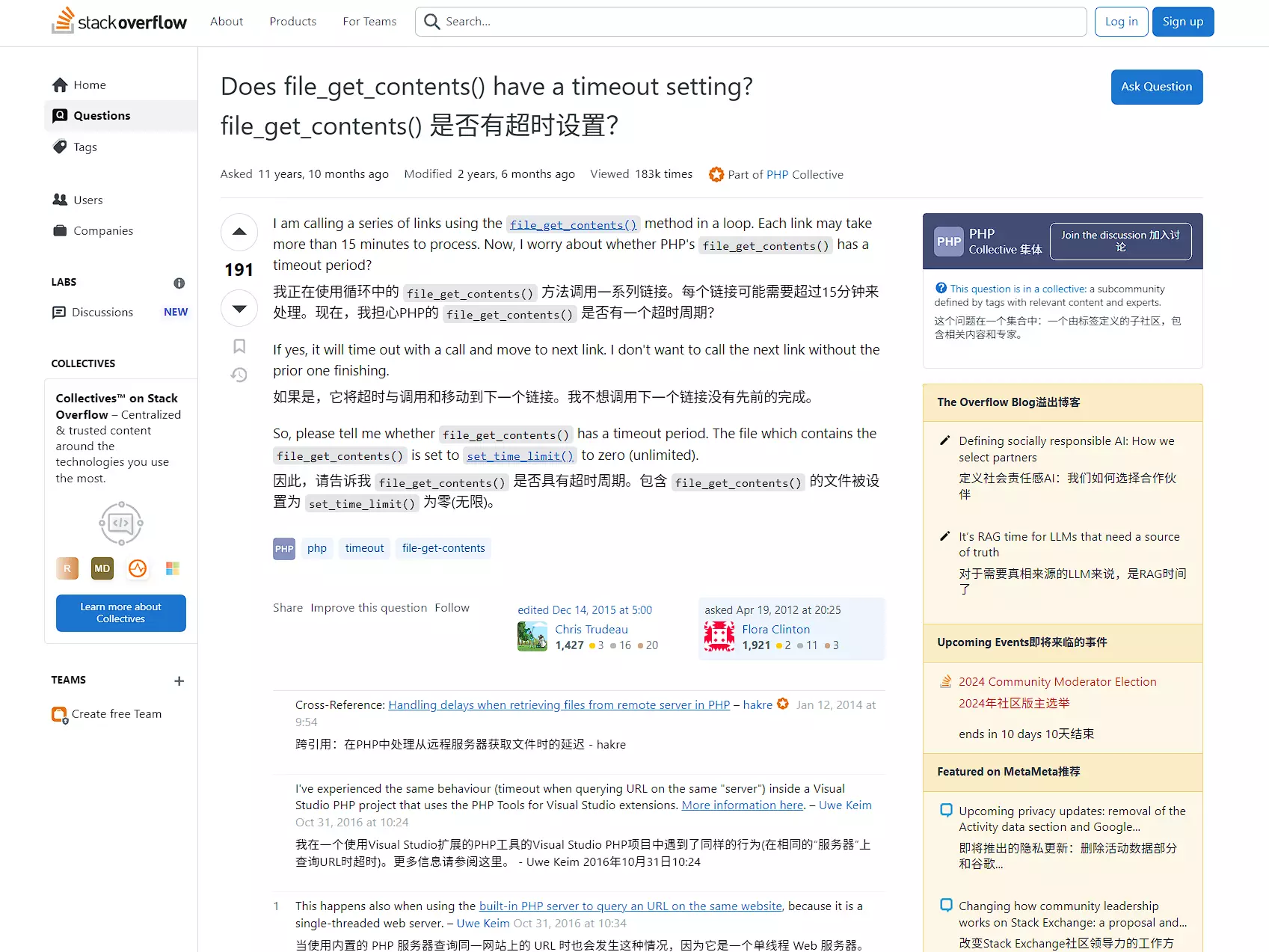1269x952 pixels.
Task: Open the Products menu
Action: point(292,22)
